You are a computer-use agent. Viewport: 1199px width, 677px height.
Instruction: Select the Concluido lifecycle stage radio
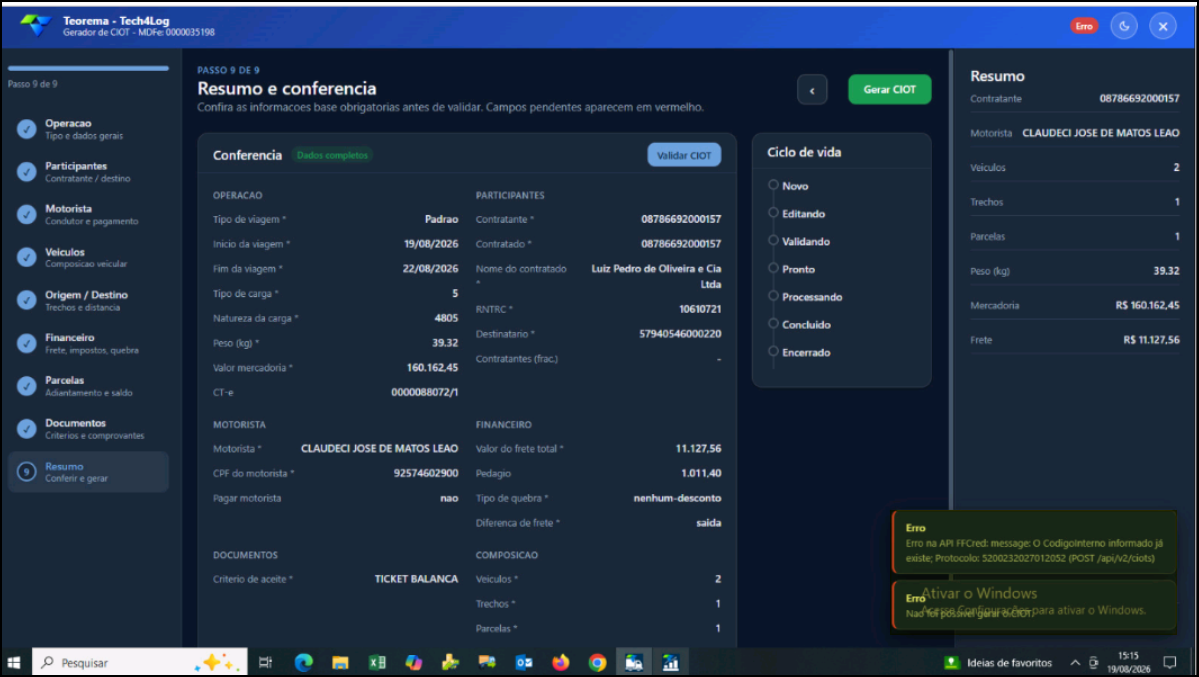[773, 324]
